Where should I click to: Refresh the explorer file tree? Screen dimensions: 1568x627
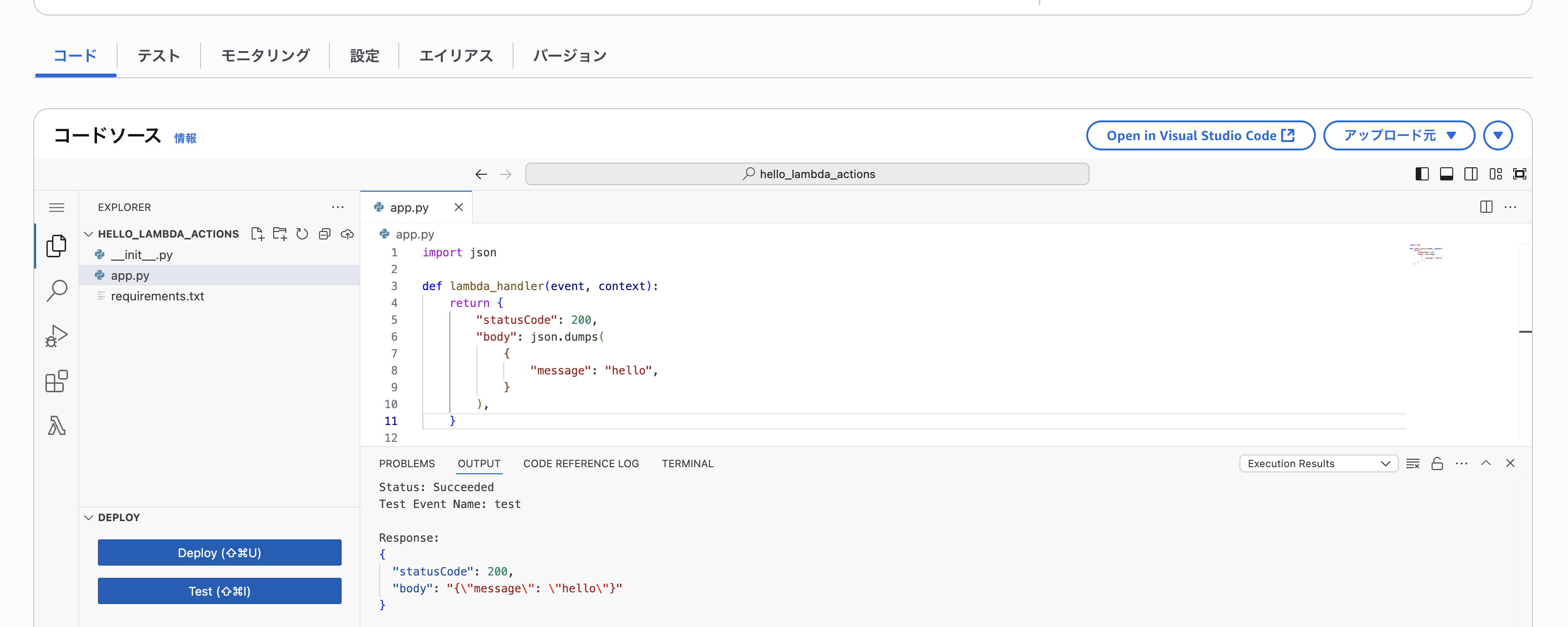tap(302, 234)
